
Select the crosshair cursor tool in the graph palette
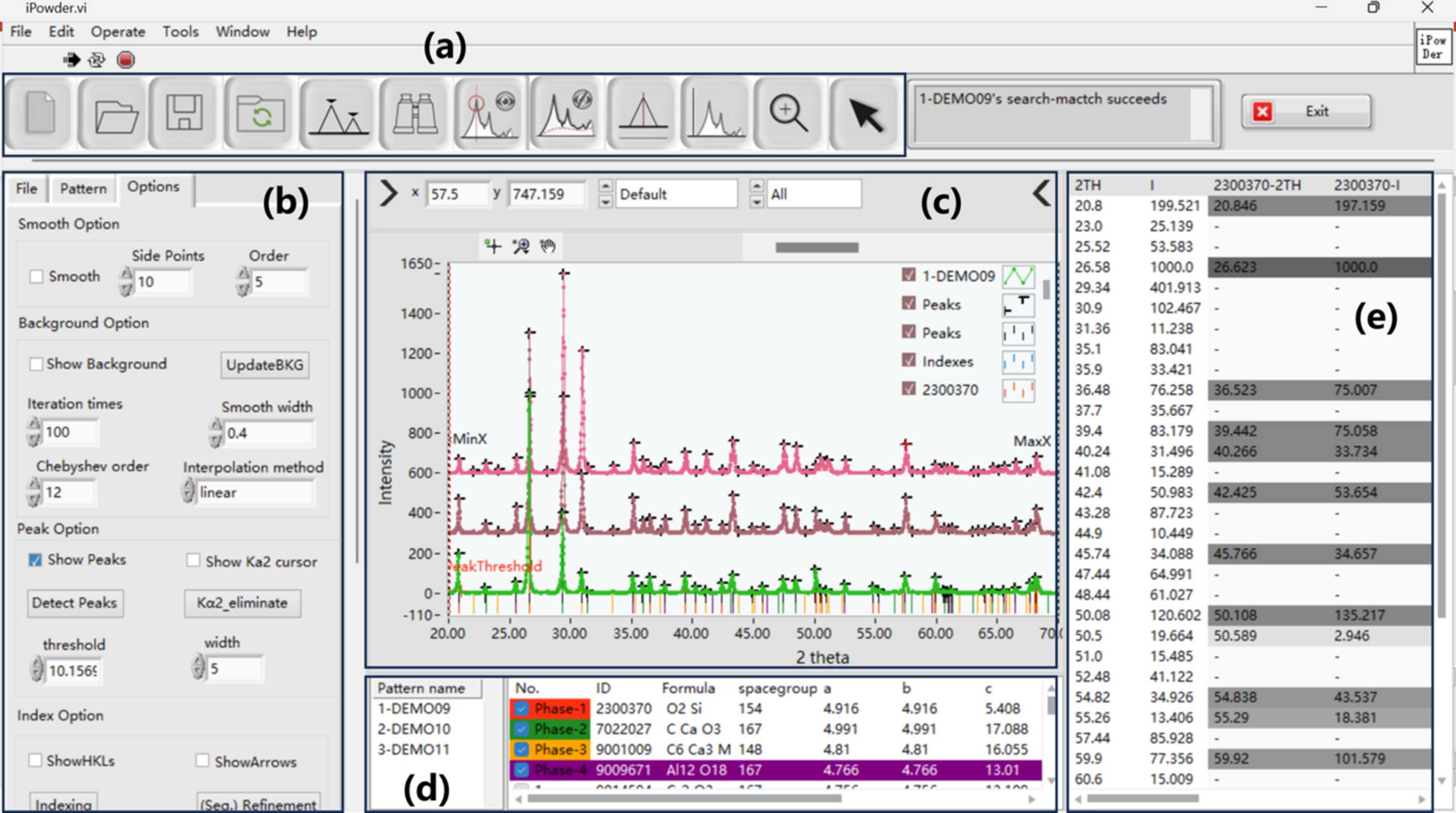[493, 246]
